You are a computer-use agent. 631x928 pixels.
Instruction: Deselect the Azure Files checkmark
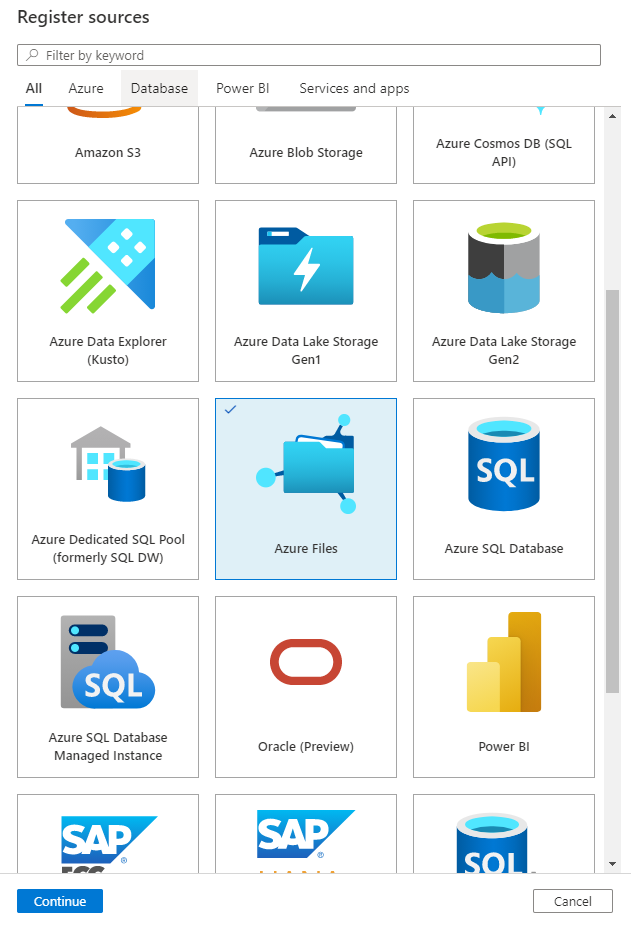point(230,410)
